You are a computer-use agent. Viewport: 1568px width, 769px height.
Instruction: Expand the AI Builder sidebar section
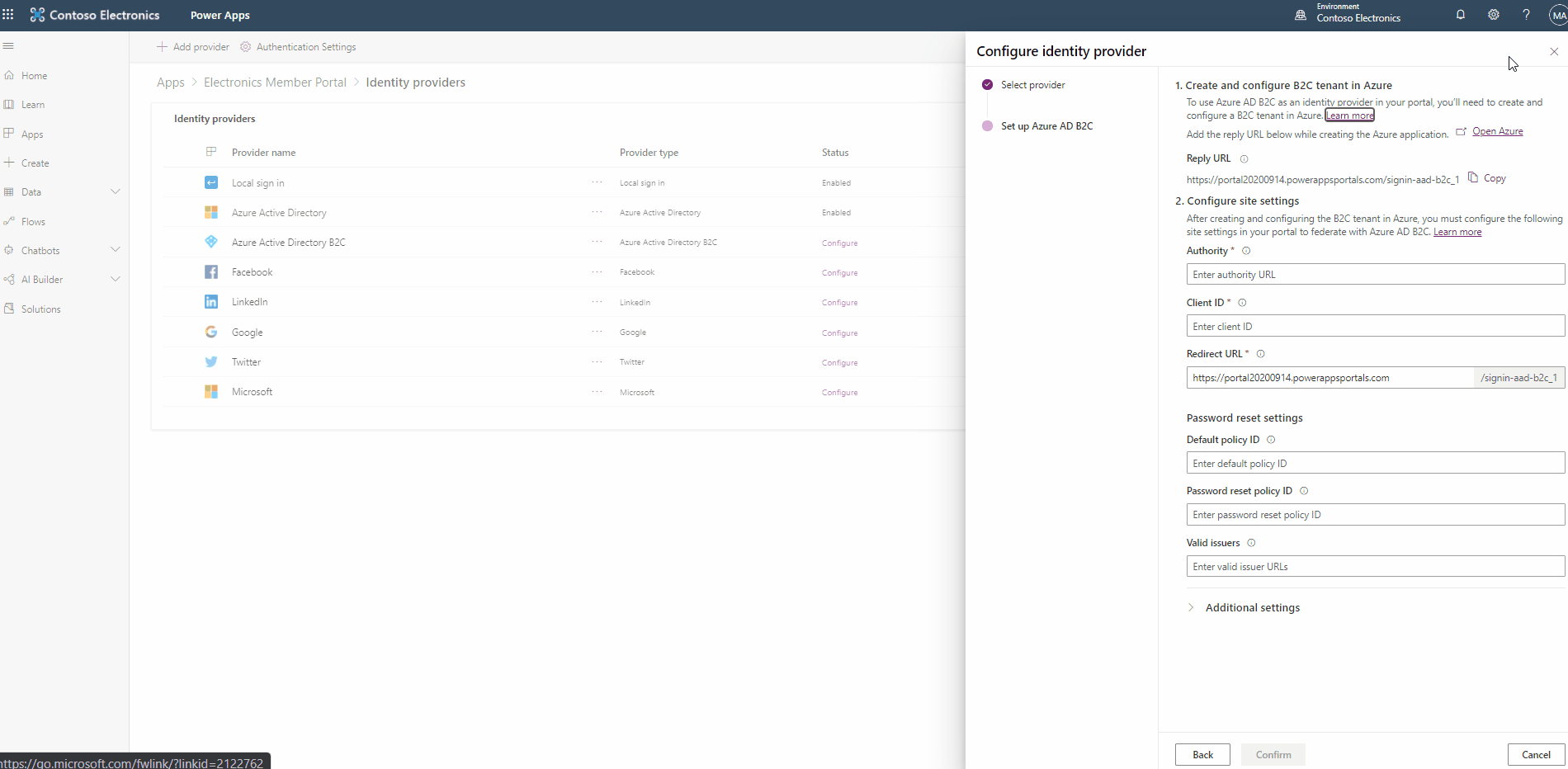[115, 280]
